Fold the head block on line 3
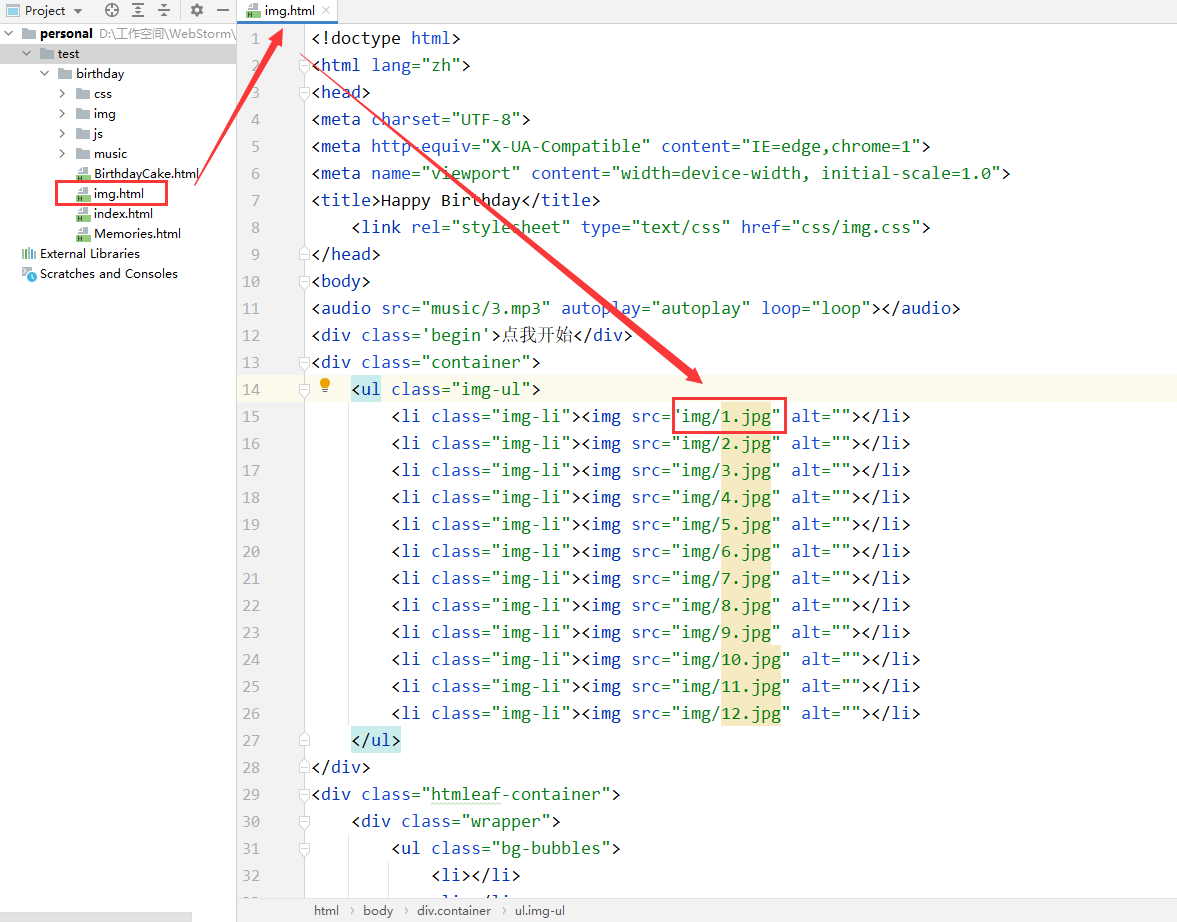 coord(304,92)
